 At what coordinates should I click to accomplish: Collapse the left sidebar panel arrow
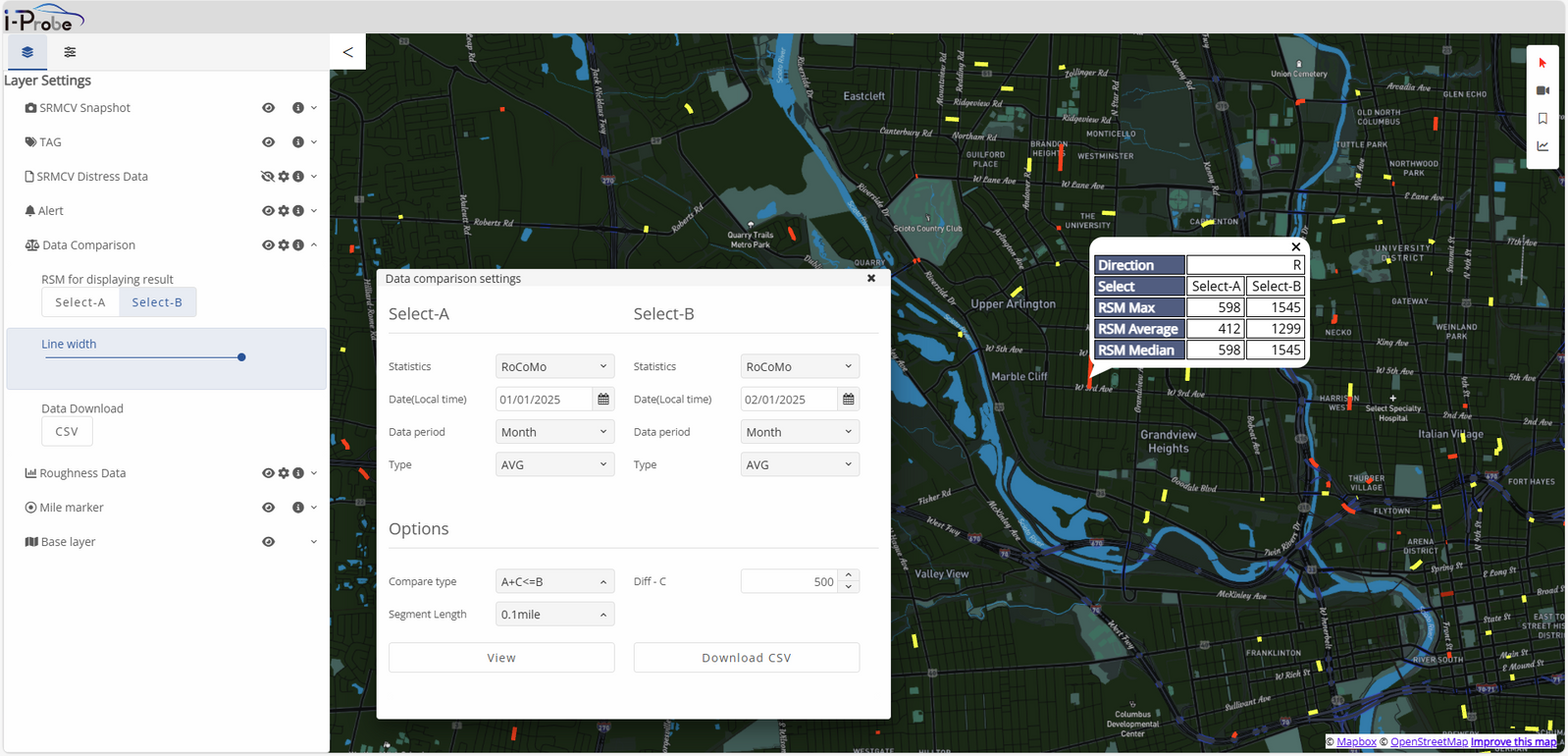[347, 52]
